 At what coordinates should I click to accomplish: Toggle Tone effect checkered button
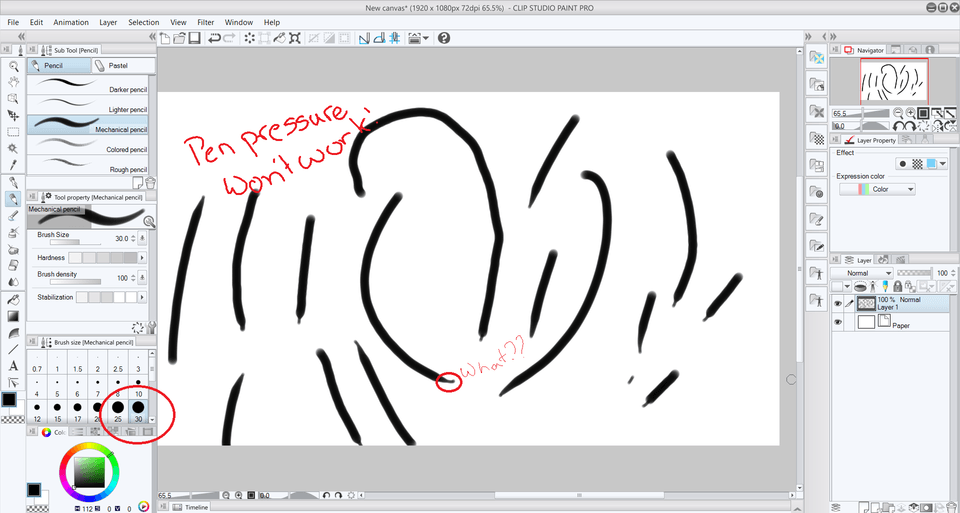pyautogui.click(x=917, y=164)
